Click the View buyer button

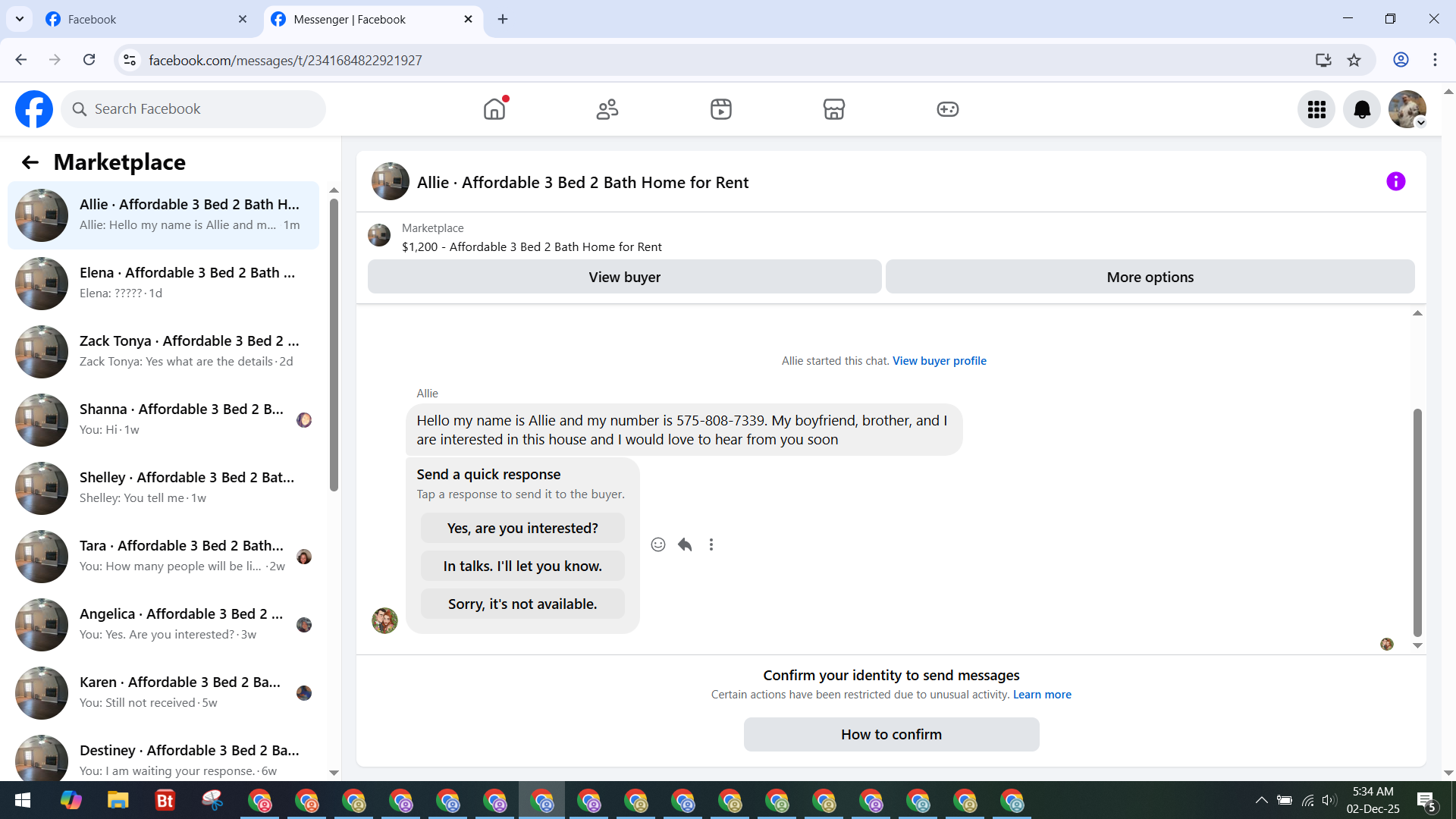pos(624,277)
